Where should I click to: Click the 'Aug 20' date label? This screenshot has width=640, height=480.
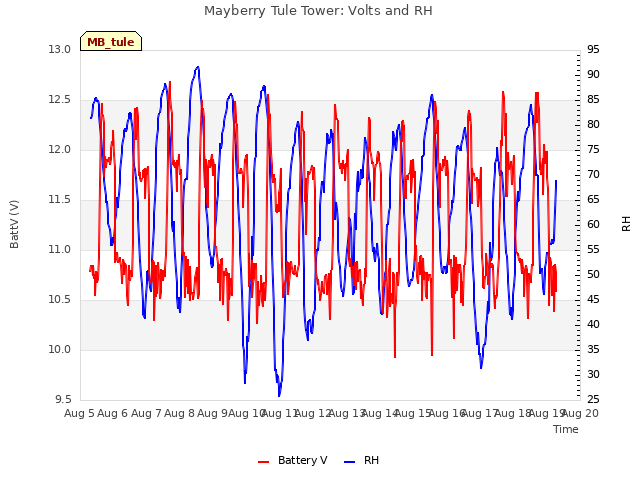pyautogui.click(x=580, y=414)
